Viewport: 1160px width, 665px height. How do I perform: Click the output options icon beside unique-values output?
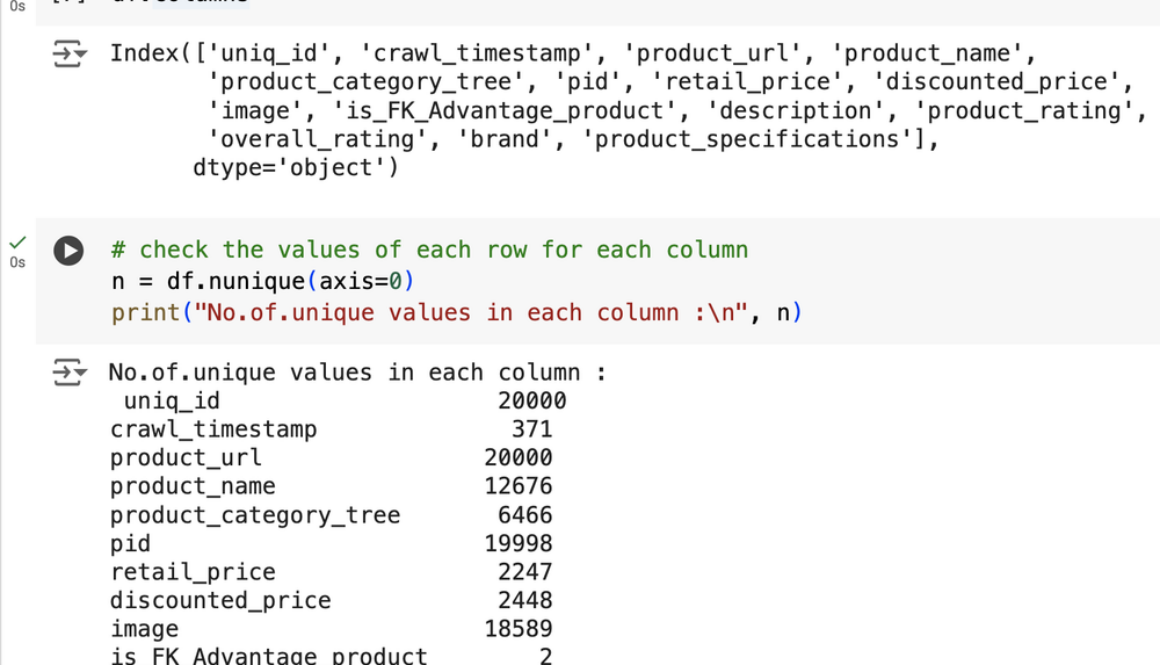pyautogui.click(x=68, y=371)
